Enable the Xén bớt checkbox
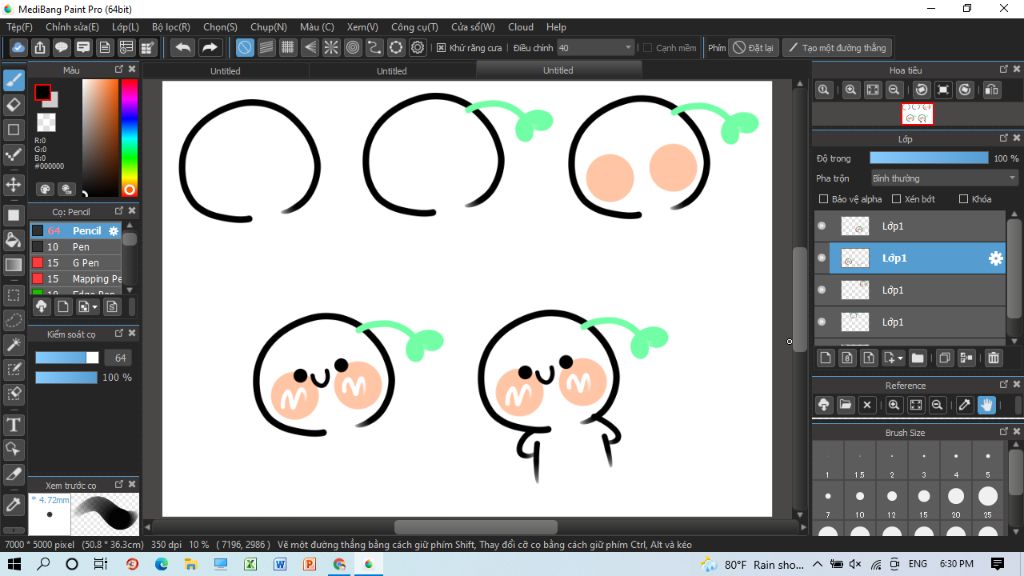 pos(897,199)
